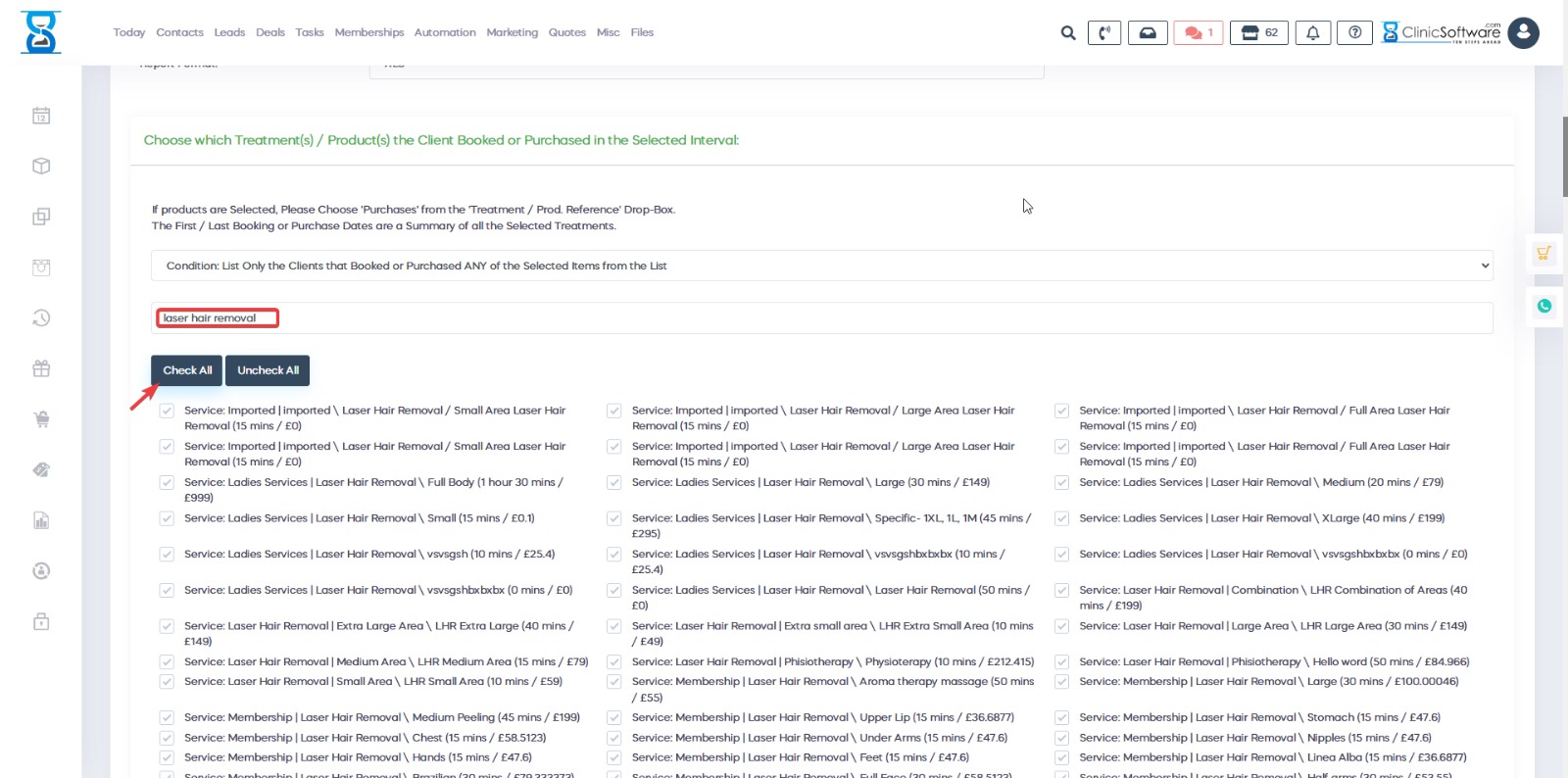Image resolution: width=1568 pixels, height=778 pixels.
Task: Toggle LHR Large Area 30 mins checkbox
Action: (x=1061, y=626)
